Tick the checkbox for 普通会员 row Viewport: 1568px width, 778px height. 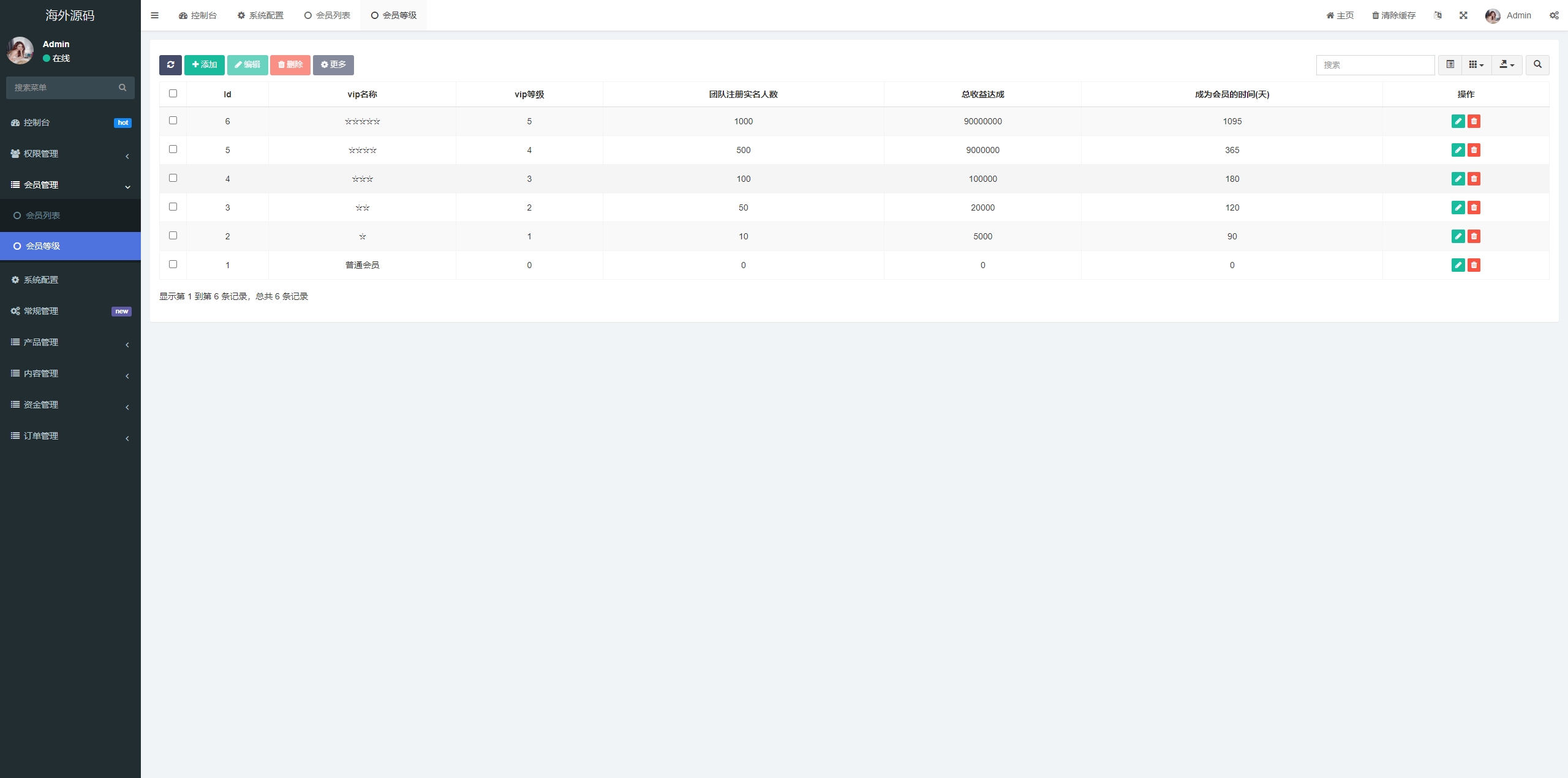coord(173,264)
